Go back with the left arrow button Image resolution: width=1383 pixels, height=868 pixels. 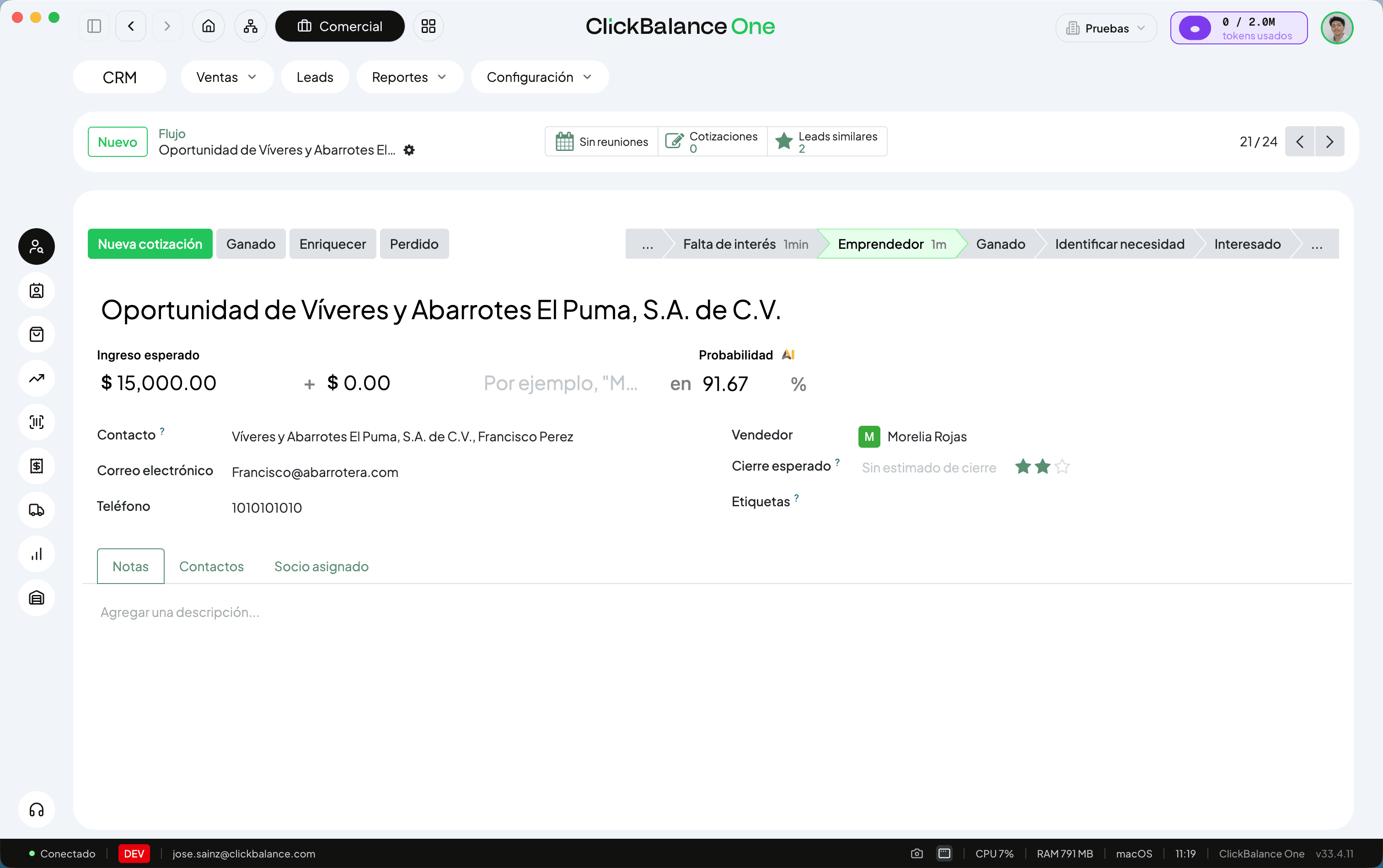click(x=131, y=27)
